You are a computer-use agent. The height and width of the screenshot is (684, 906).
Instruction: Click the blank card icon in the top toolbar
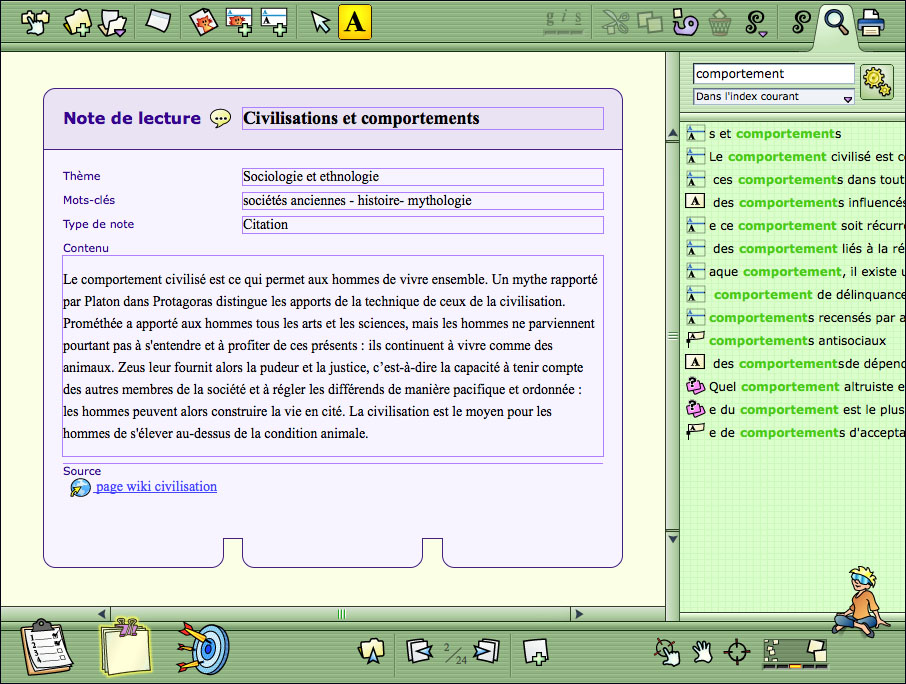158,21
